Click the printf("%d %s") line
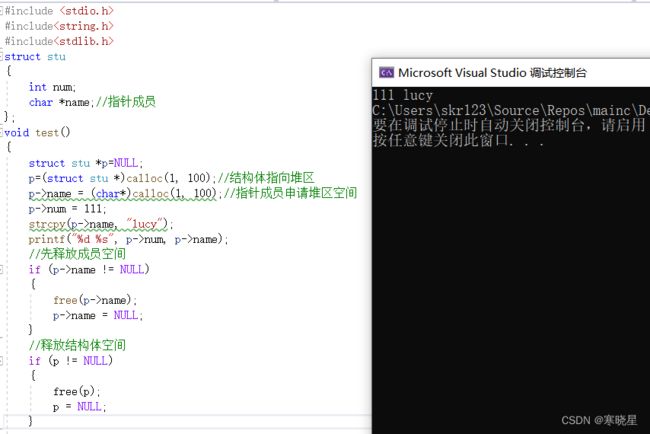650x434 pixels. point(128,239)
